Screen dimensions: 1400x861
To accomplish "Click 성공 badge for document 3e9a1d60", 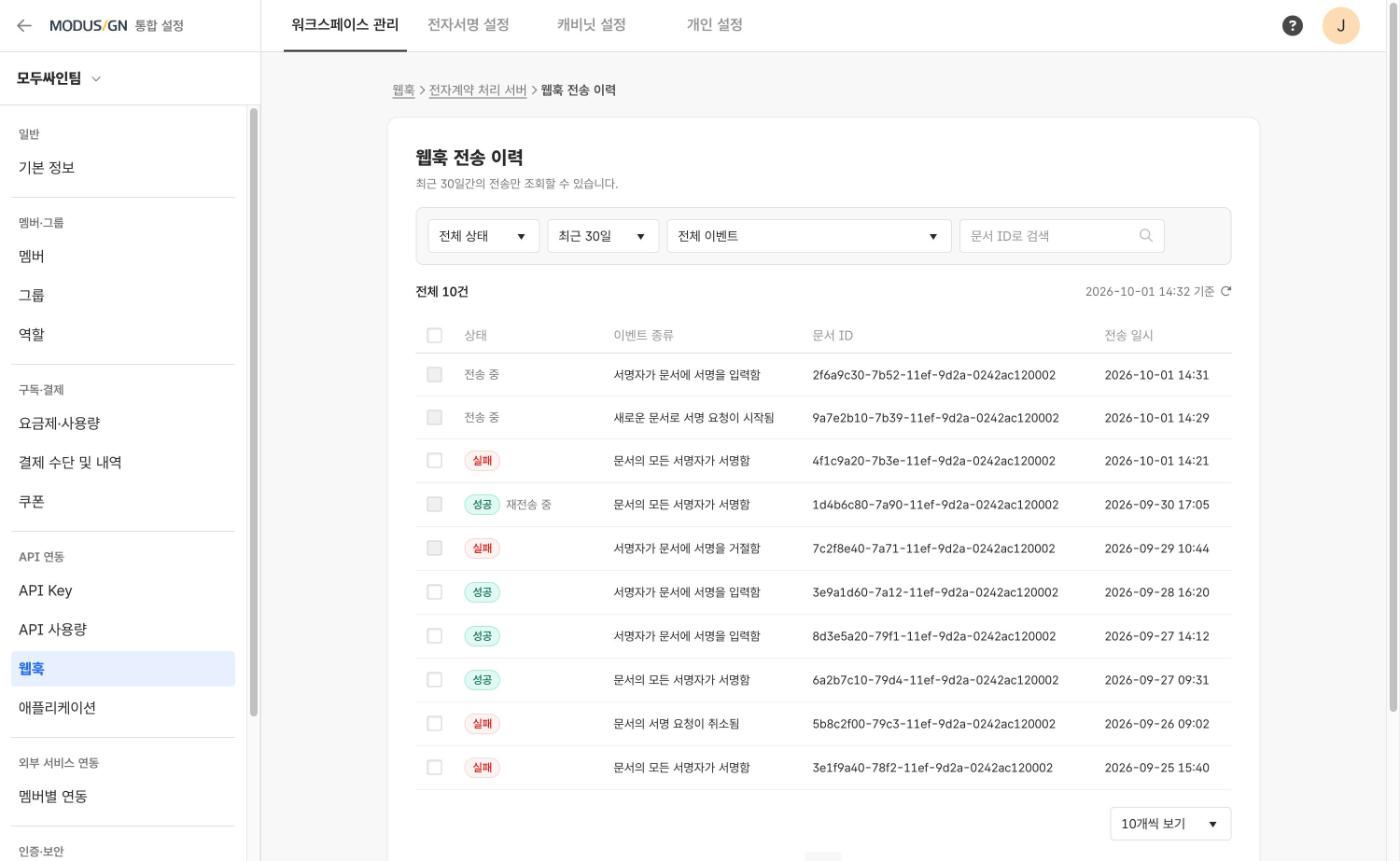I will [x=482, y=593].
